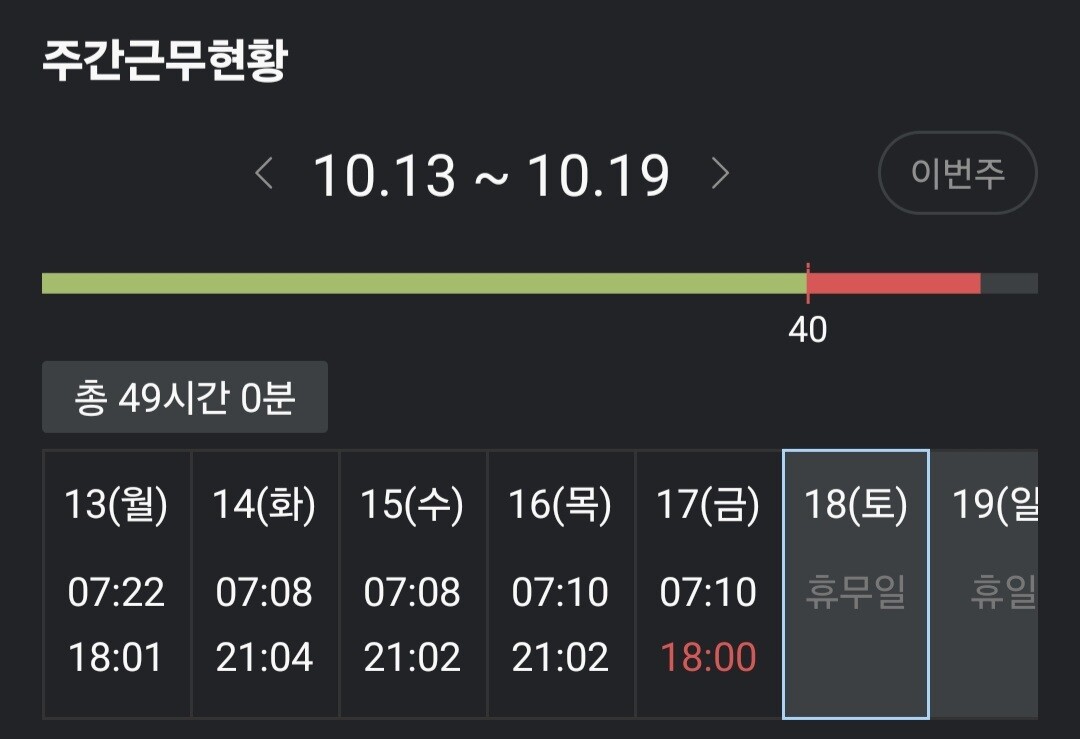
Task: Click the red overtime bar segment
Action: [893, 283]
